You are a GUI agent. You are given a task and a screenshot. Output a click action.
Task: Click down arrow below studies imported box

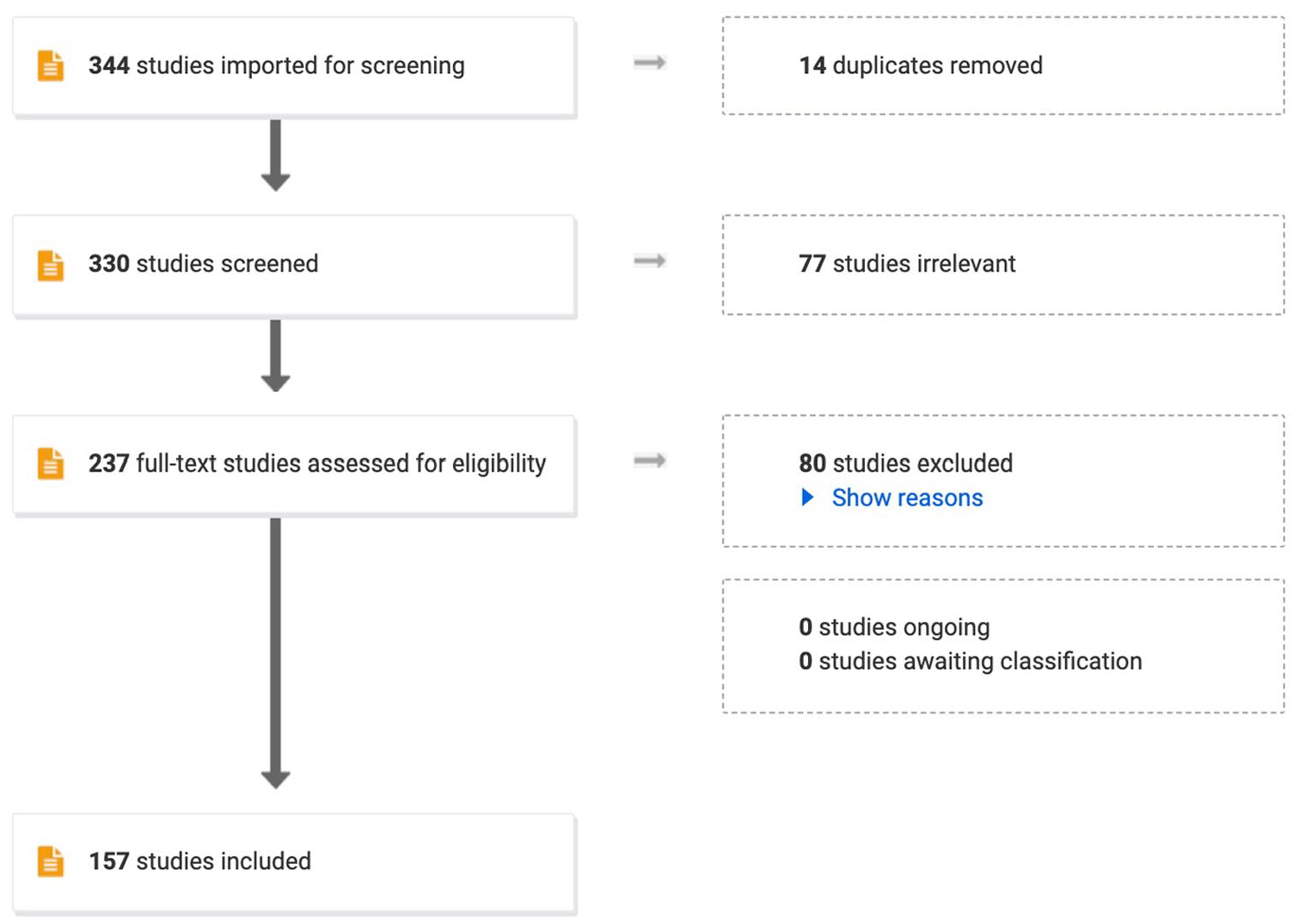(x=275, y=156)
